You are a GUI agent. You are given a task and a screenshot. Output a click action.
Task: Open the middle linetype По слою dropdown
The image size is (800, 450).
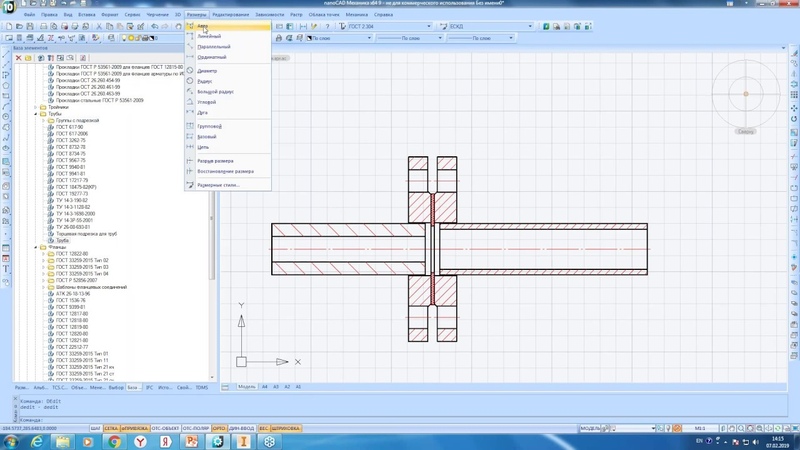coord(440,38)
